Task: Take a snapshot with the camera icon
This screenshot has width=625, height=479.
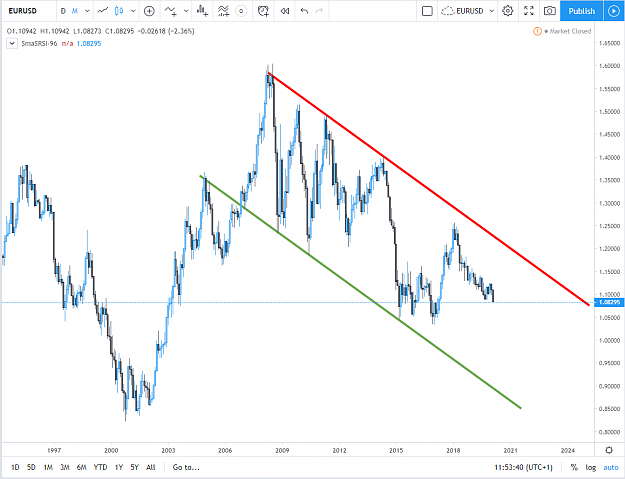Action: [550, 11]
